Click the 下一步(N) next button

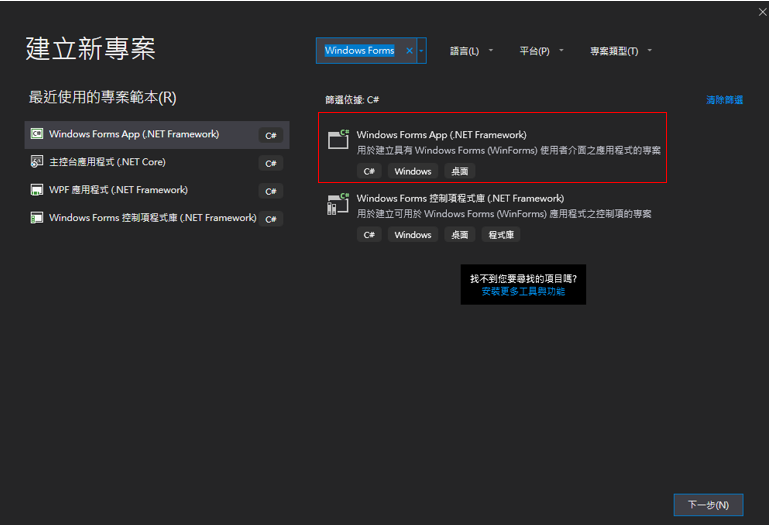708,505
